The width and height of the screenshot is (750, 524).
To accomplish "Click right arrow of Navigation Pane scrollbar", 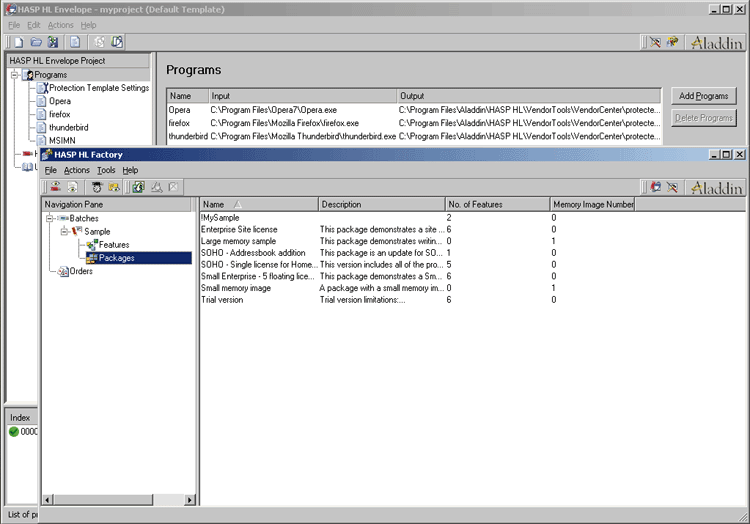I will click(190, 500).
